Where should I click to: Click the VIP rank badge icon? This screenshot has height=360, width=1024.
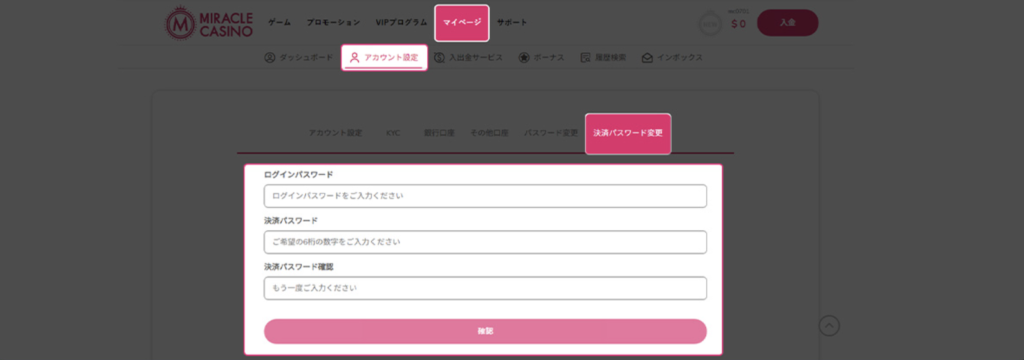710,24
